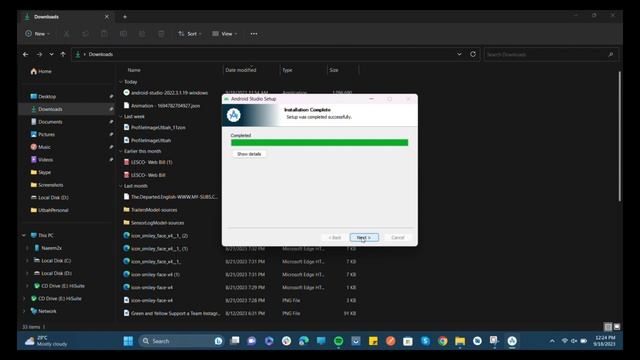
Task: Open the recent locations chevron
Action: pos(51,54)
